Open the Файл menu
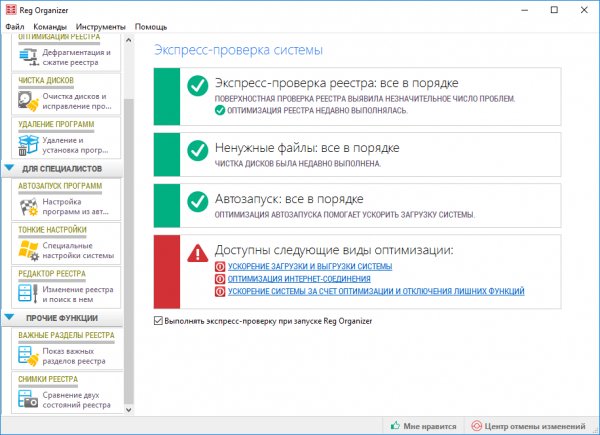This screenshot has height=435, width=600. [15, 27]
